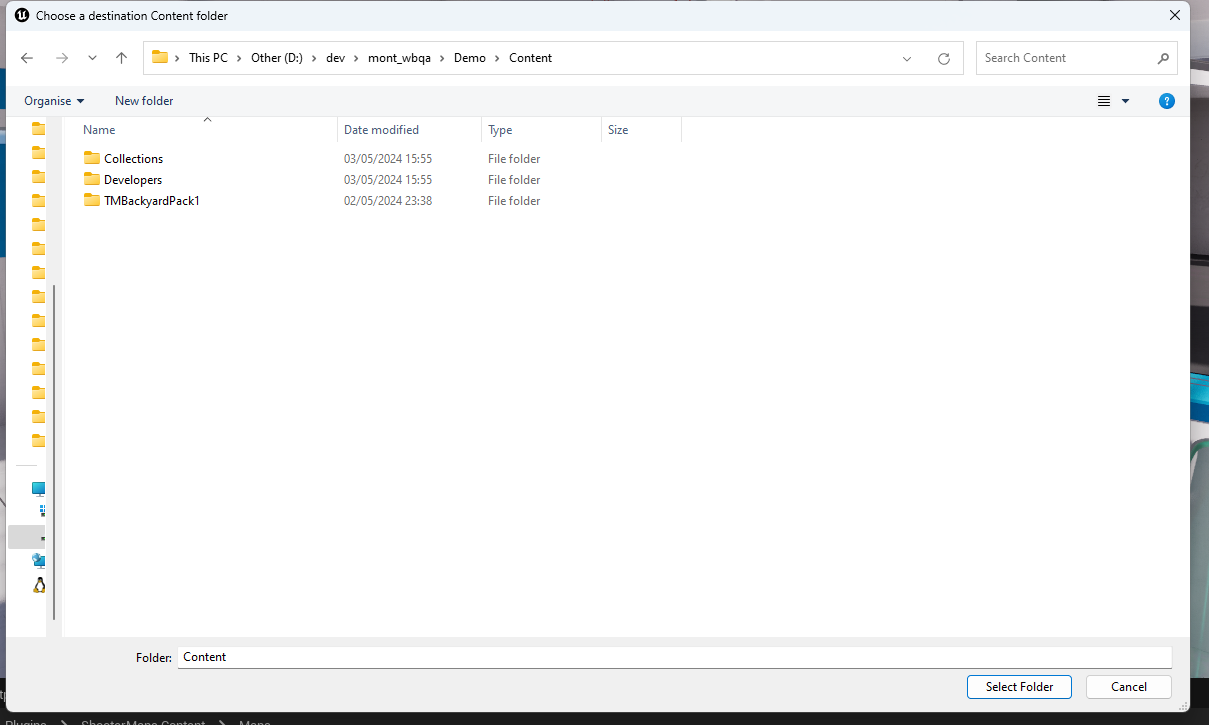Click into the Folder name text field
This screenshot has height=725, width=1209.
point(672,657)
